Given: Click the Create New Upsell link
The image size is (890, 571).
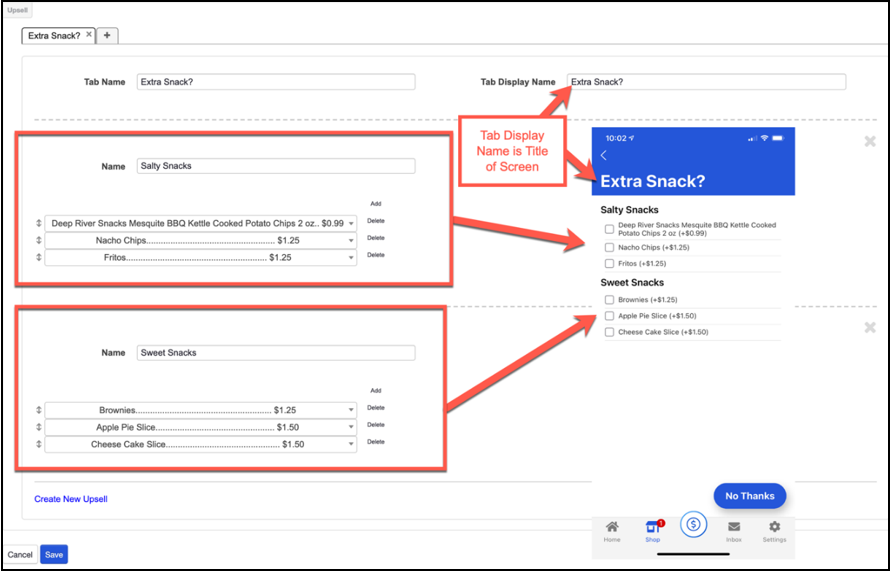Looking at the screenshot, I should point(71,499).
